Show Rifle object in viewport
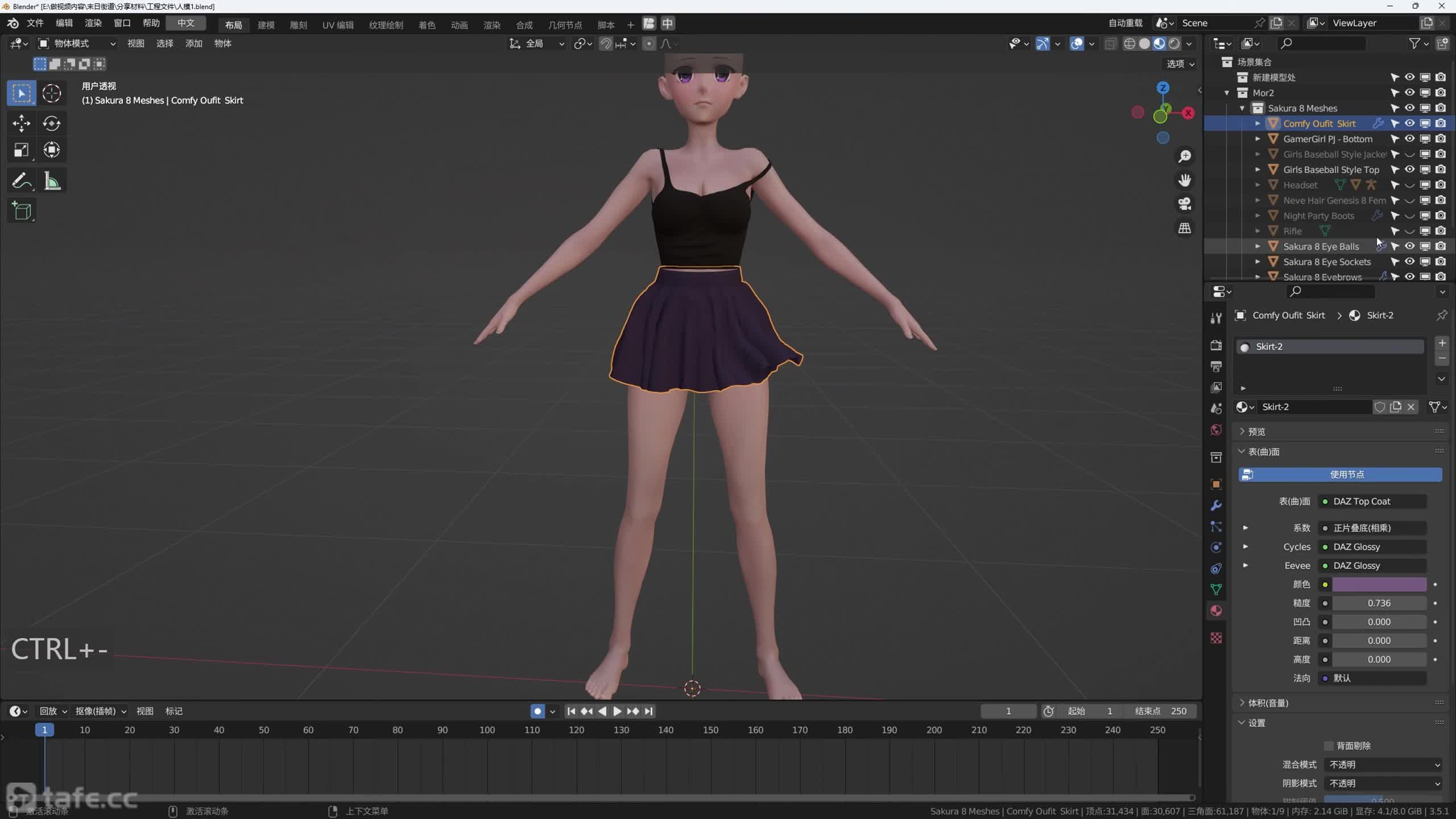1456x819 pixels. click(x=1409, y=231)
